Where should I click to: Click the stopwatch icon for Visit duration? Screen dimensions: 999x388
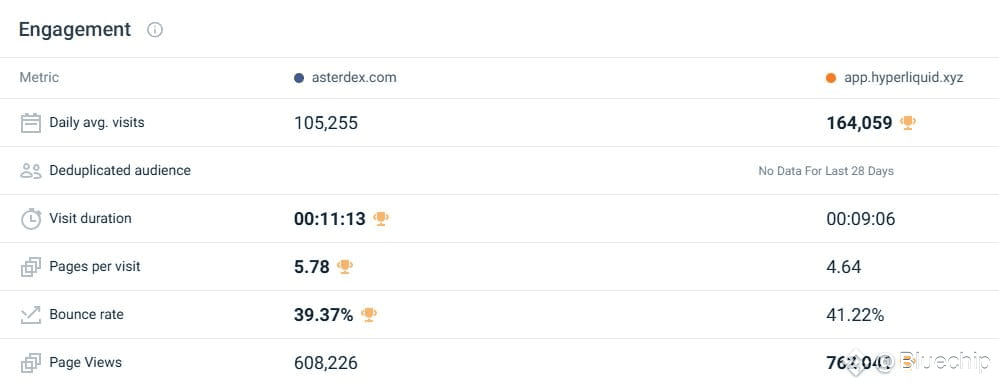coord(31,219)
